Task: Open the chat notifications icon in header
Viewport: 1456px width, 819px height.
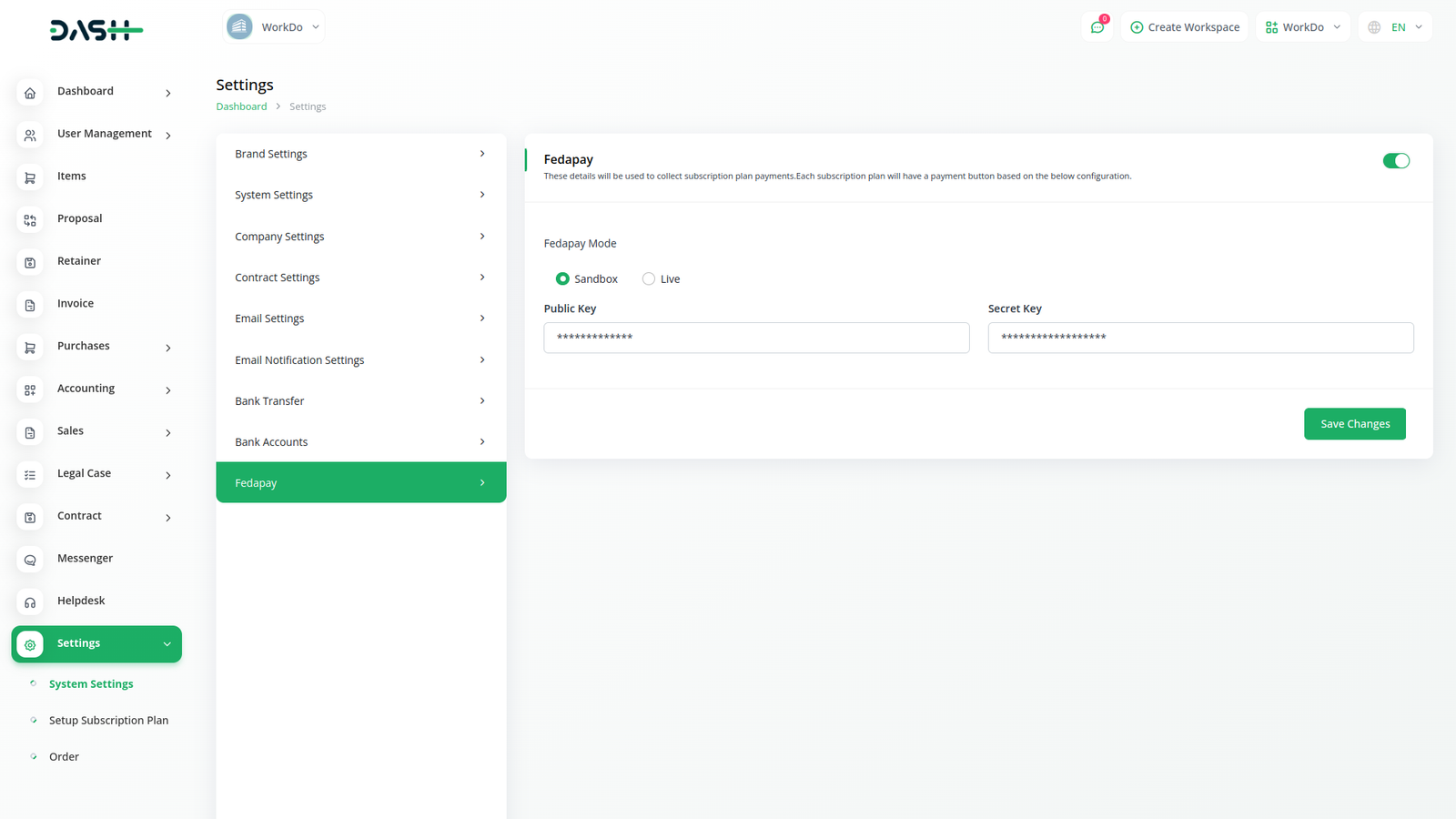Action: [x=1097, y=27]
